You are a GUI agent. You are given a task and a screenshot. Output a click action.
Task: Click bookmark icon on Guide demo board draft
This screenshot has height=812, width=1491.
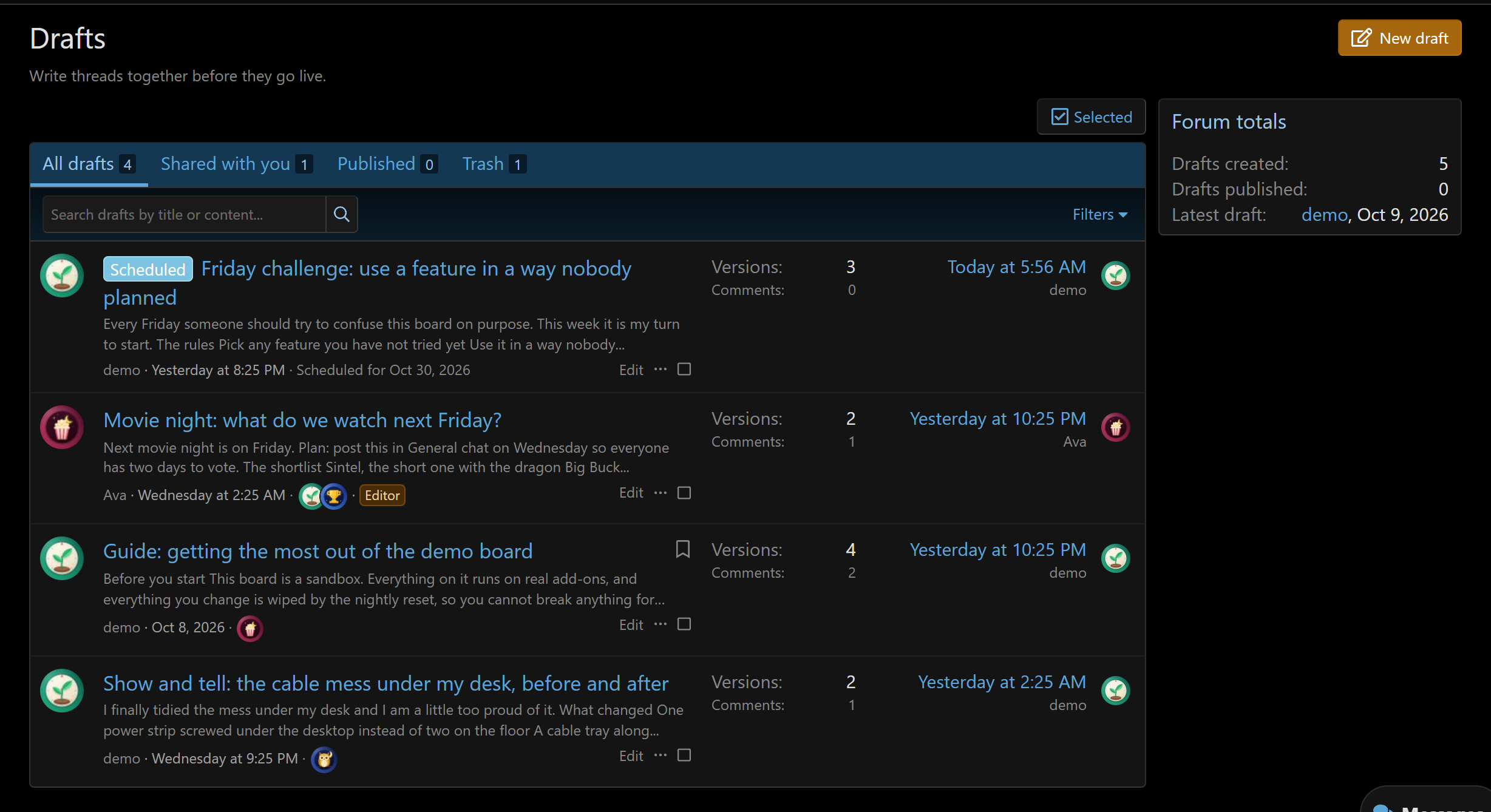pos(683,549)
